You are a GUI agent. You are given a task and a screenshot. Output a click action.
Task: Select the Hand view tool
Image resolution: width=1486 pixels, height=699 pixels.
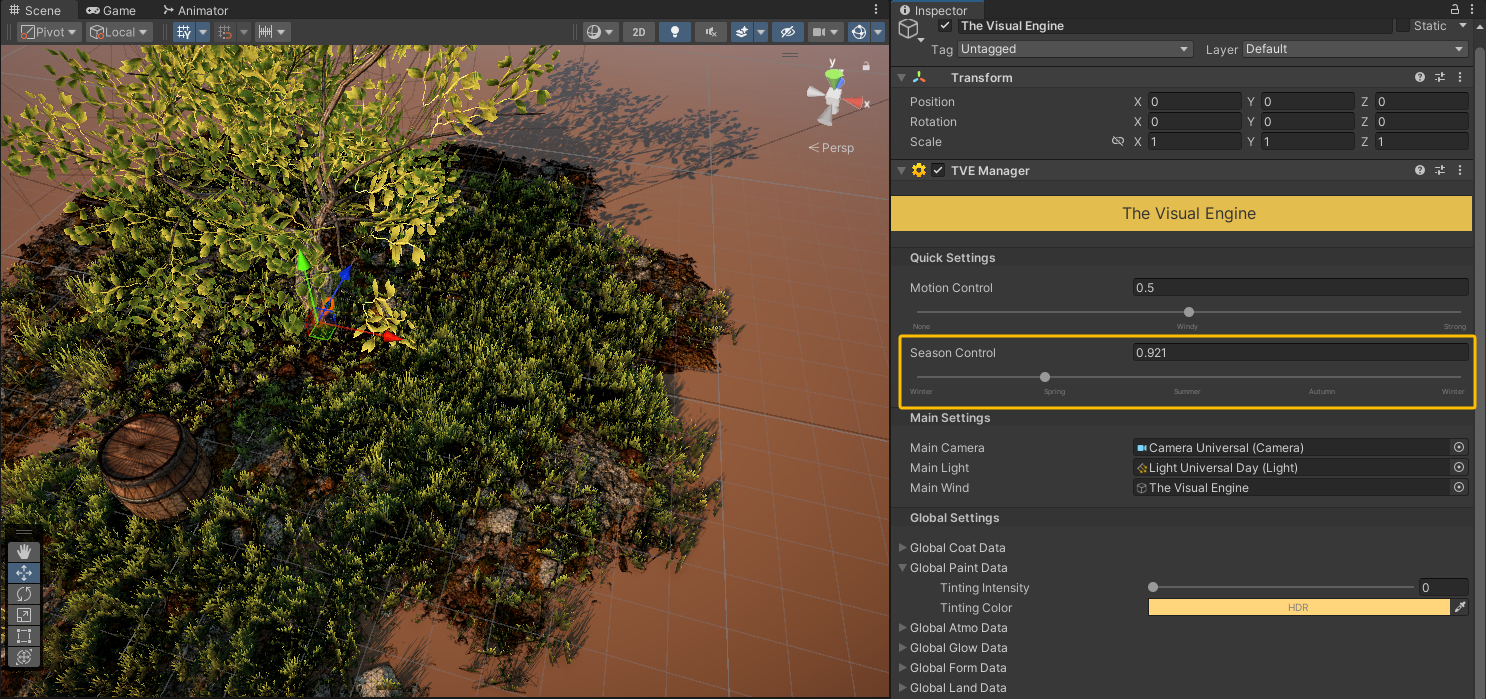pyautogui.click(x=25, y=552)
